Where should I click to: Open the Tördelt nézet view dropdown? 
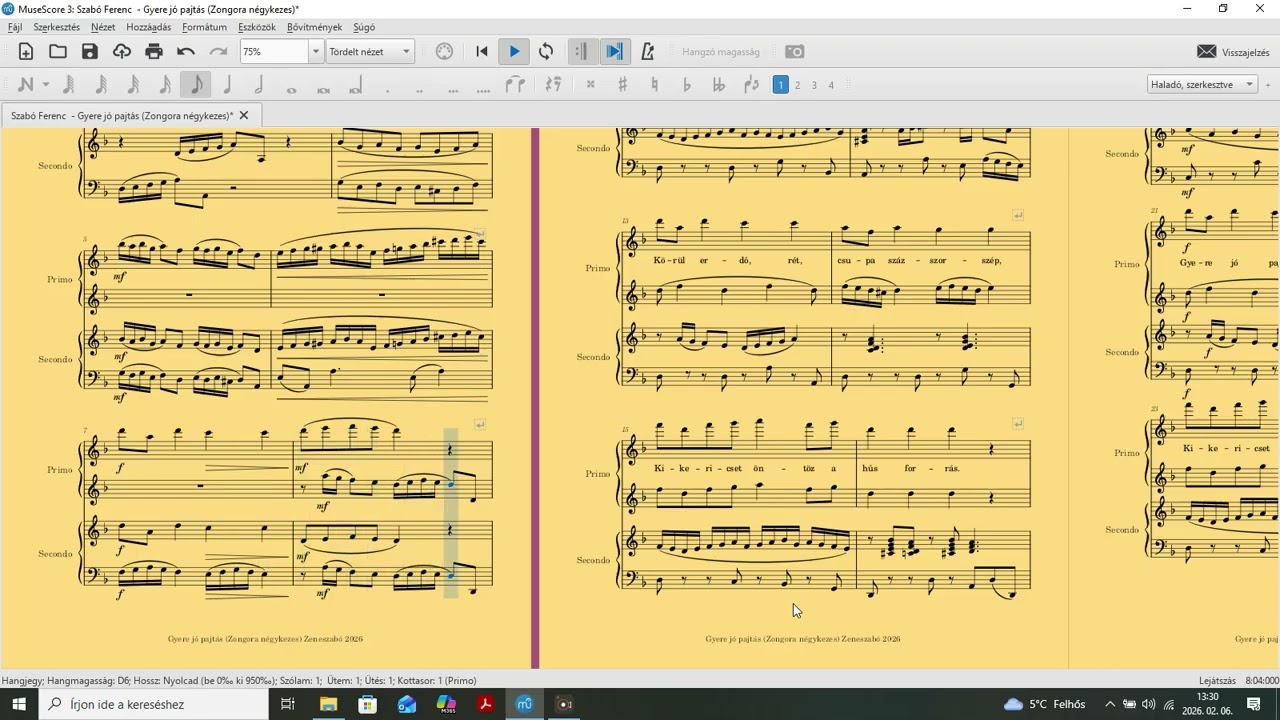tap(370, 52)
